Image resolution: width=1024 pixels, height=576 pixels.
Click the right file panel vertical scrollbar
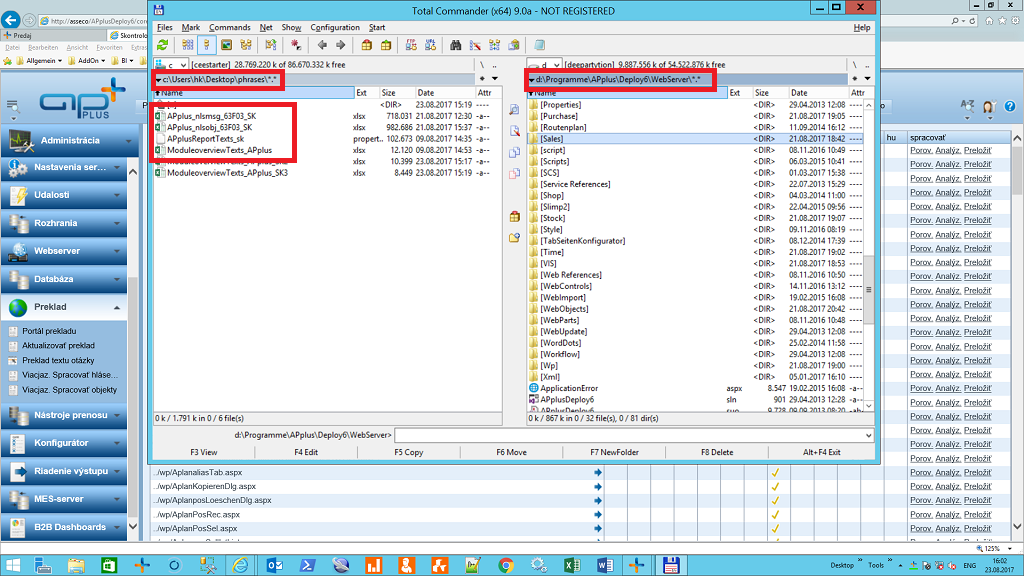[x=869, y=255]
